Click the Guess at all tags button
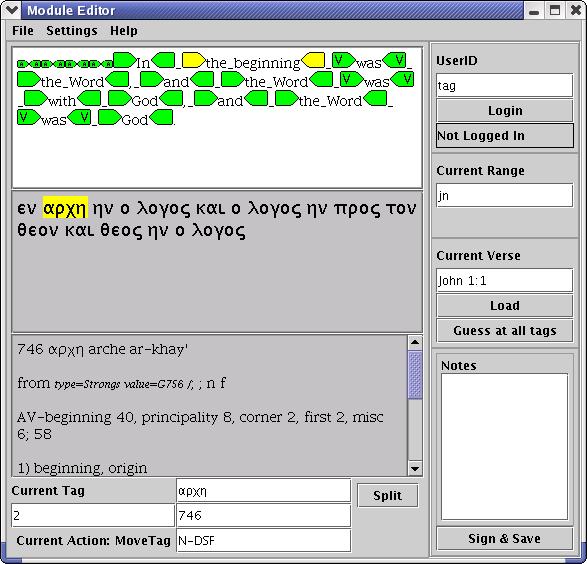This screenshot has height=564, width=587. 505,330
